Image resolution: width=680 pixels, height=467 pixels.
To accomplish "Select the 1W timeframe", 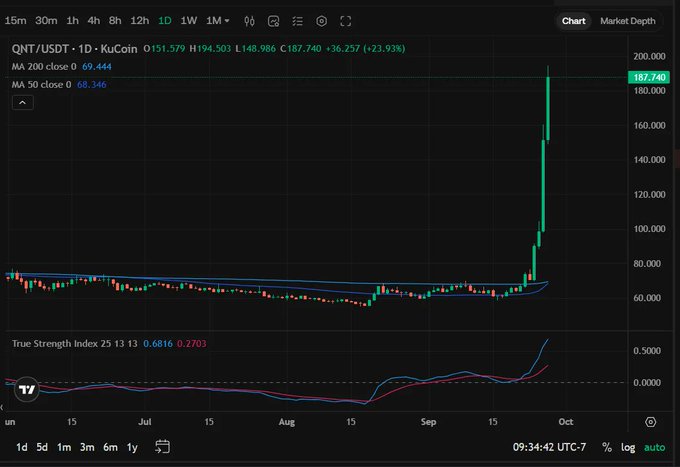I will point(189,20).
